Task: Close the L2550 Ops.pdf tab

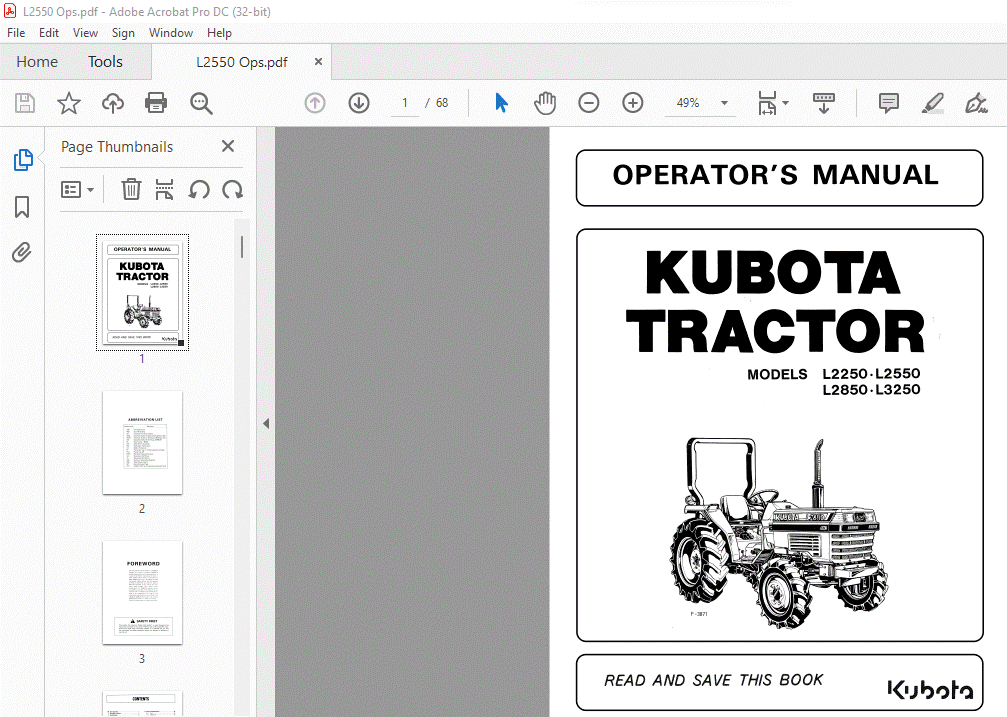Action: click(318, 62)
